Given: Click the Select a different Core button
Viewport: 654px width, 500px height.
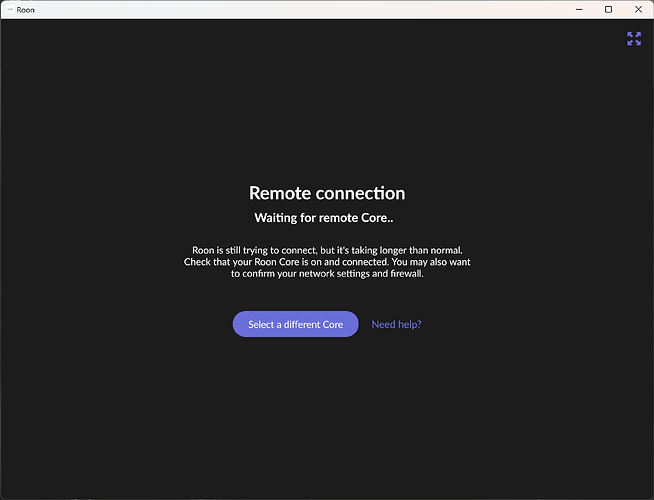Looking at the screenshot, I should click(x=295, y=324).
